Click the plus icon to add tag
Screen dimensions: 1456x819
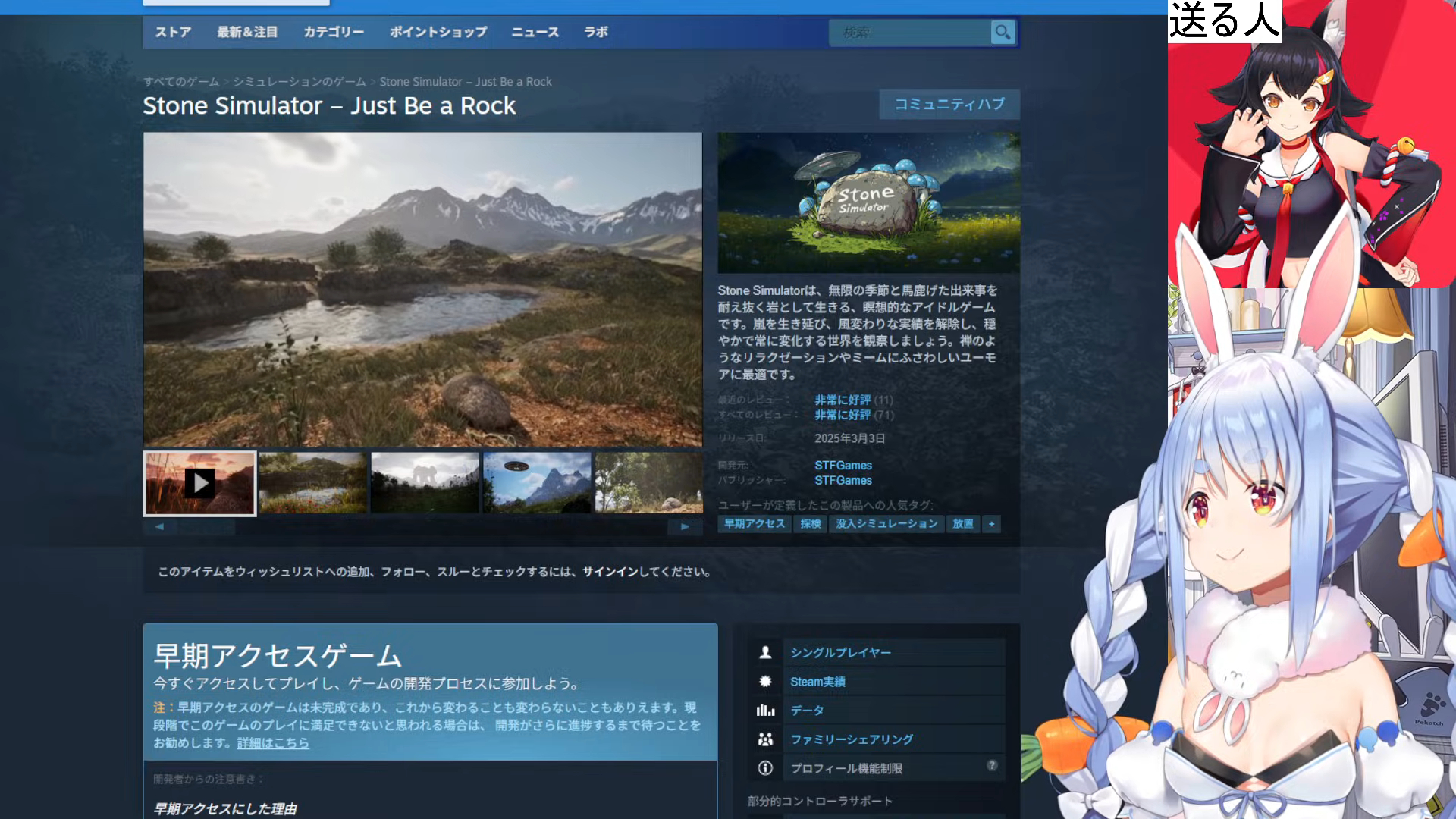pos(991,524)
